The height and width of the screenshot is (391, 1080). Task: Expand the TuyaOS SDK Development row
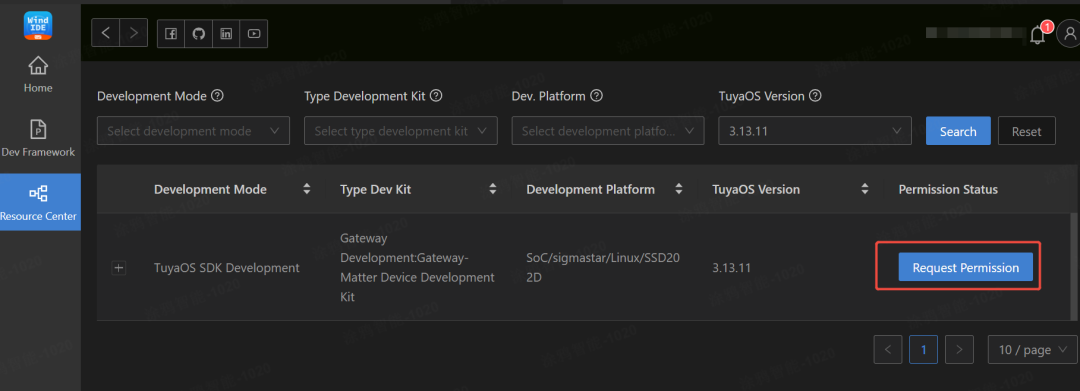[119, 268]
